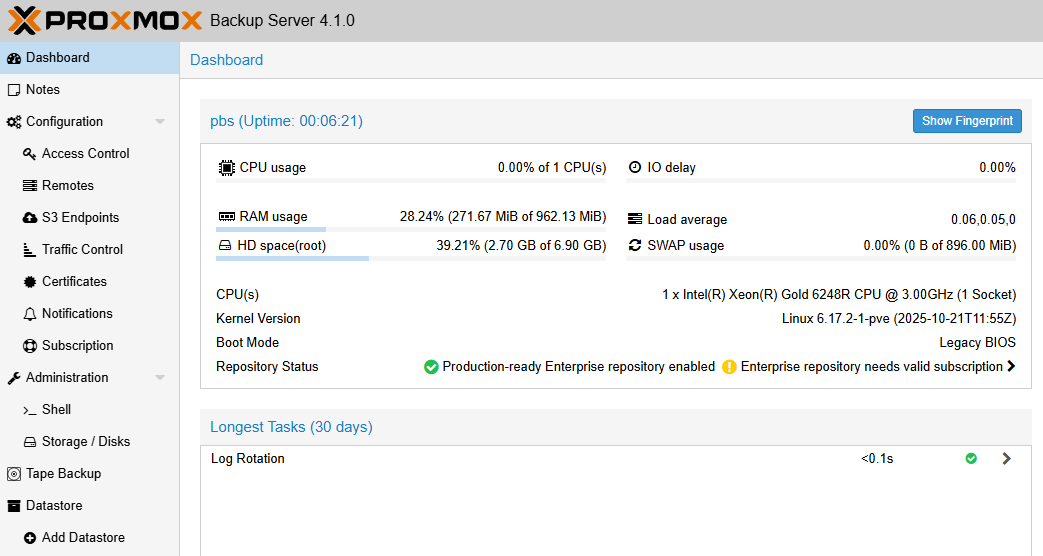Image resolution: width=1043 pixels, height=556 pixels.
Task: Click the Datastore archive icon
Action: click(x=14, y=506)
